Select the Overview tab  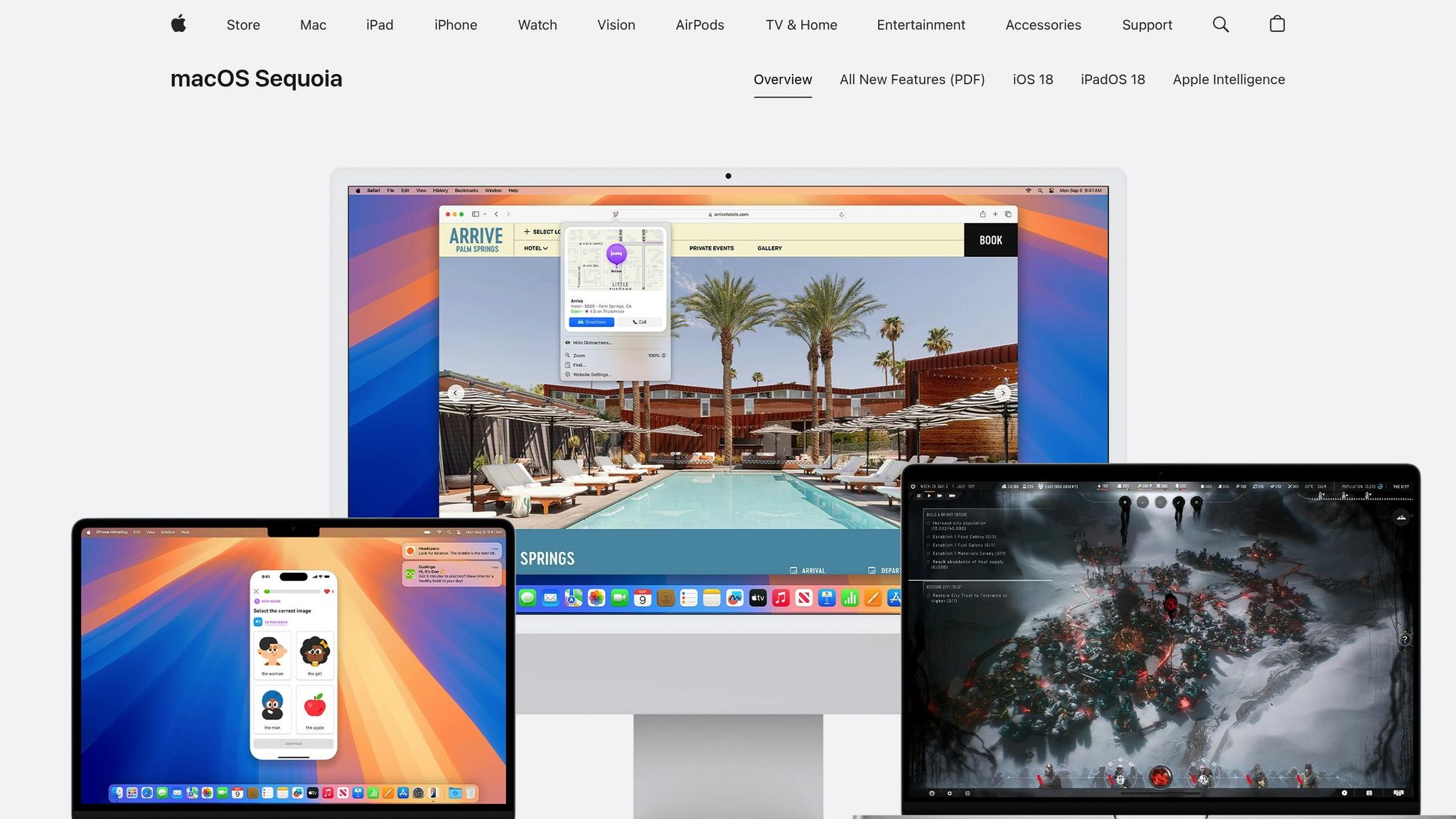coord(783,80)
